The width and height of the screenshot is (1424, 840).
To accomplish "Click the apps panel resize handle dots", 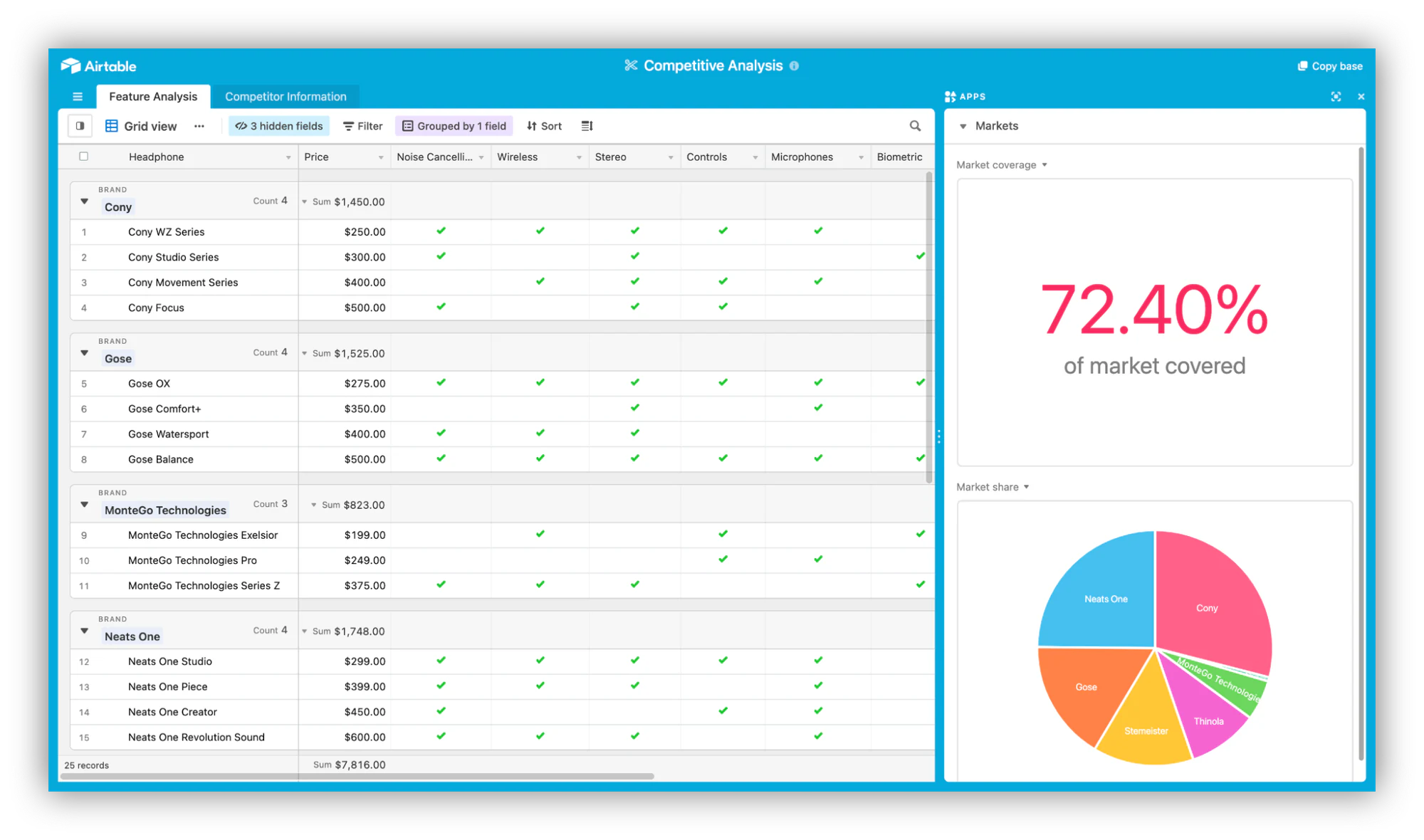I will [939, 436].
